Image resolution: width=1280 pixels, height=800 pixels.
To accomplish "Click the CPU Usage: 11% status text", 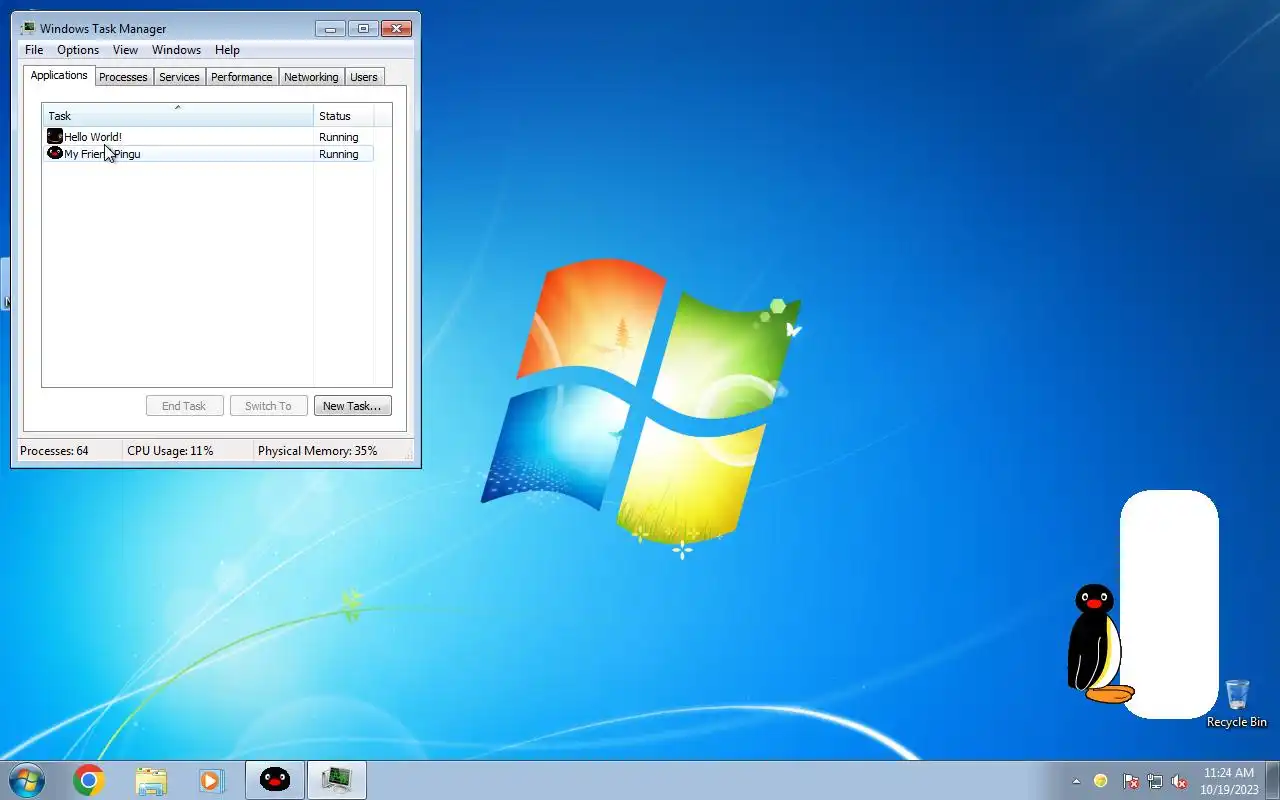I will 170,451.
